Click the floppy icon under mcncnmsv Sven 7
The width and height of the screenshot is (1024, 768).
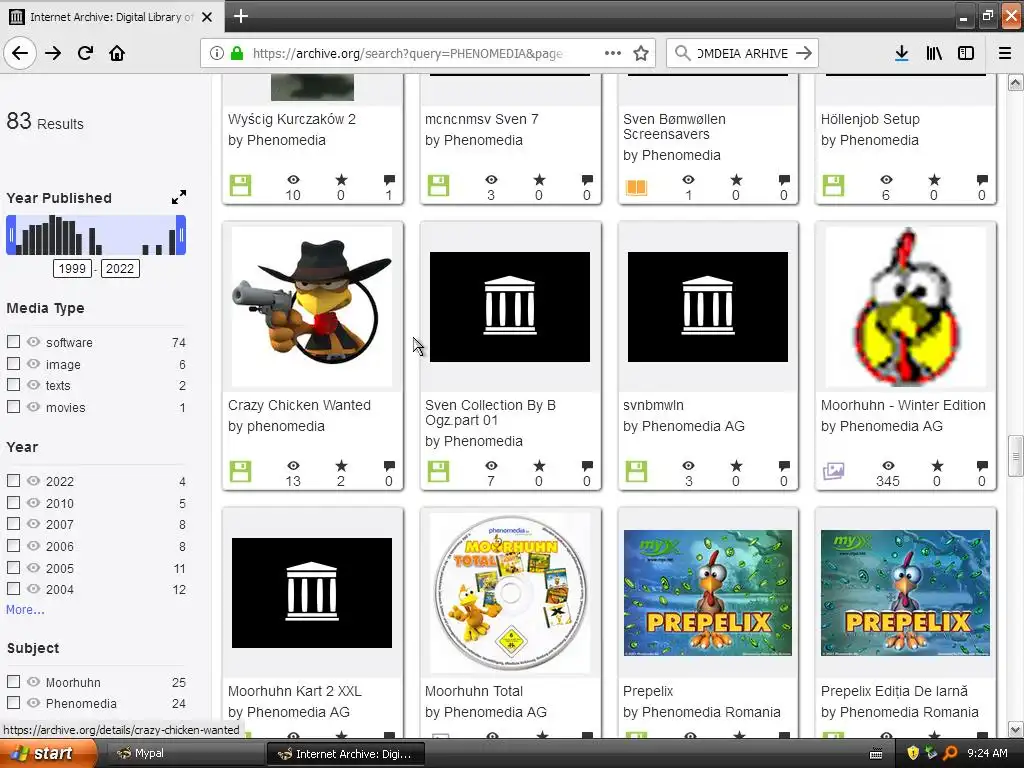click(x=438, y=185)
